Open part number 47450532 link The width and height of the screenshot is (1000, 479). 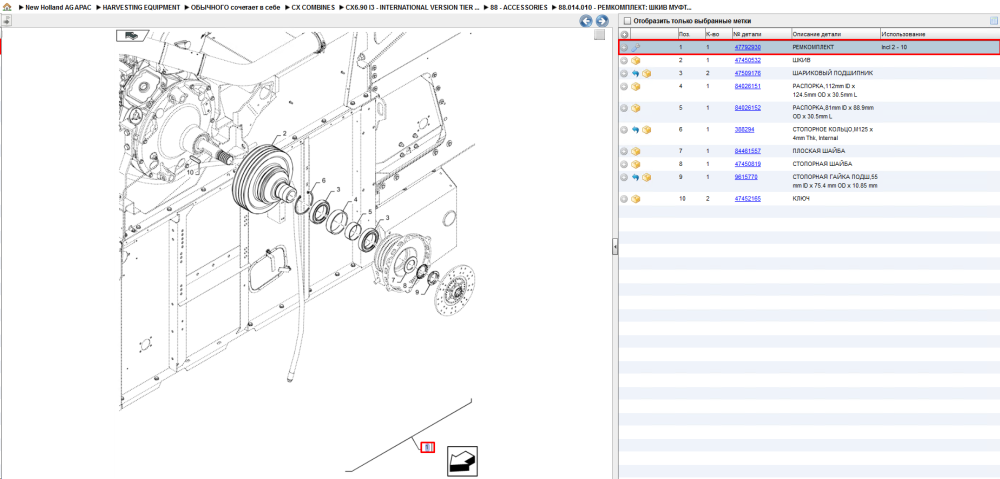click(x=747, y=60)
